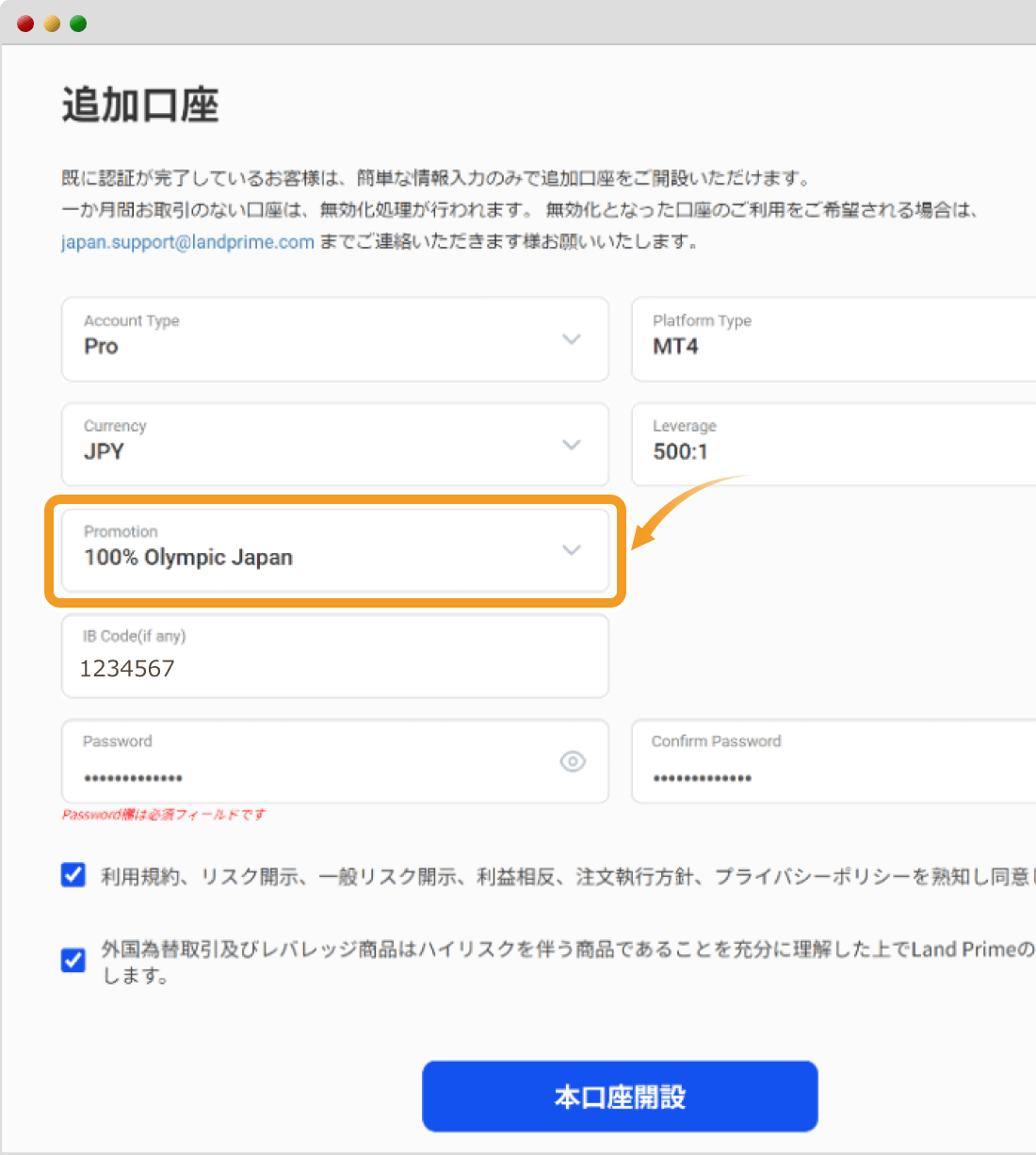Click the Currency field chevron arrow
The height and width of the screenshot is (1155, 1036).
point(572,445)
